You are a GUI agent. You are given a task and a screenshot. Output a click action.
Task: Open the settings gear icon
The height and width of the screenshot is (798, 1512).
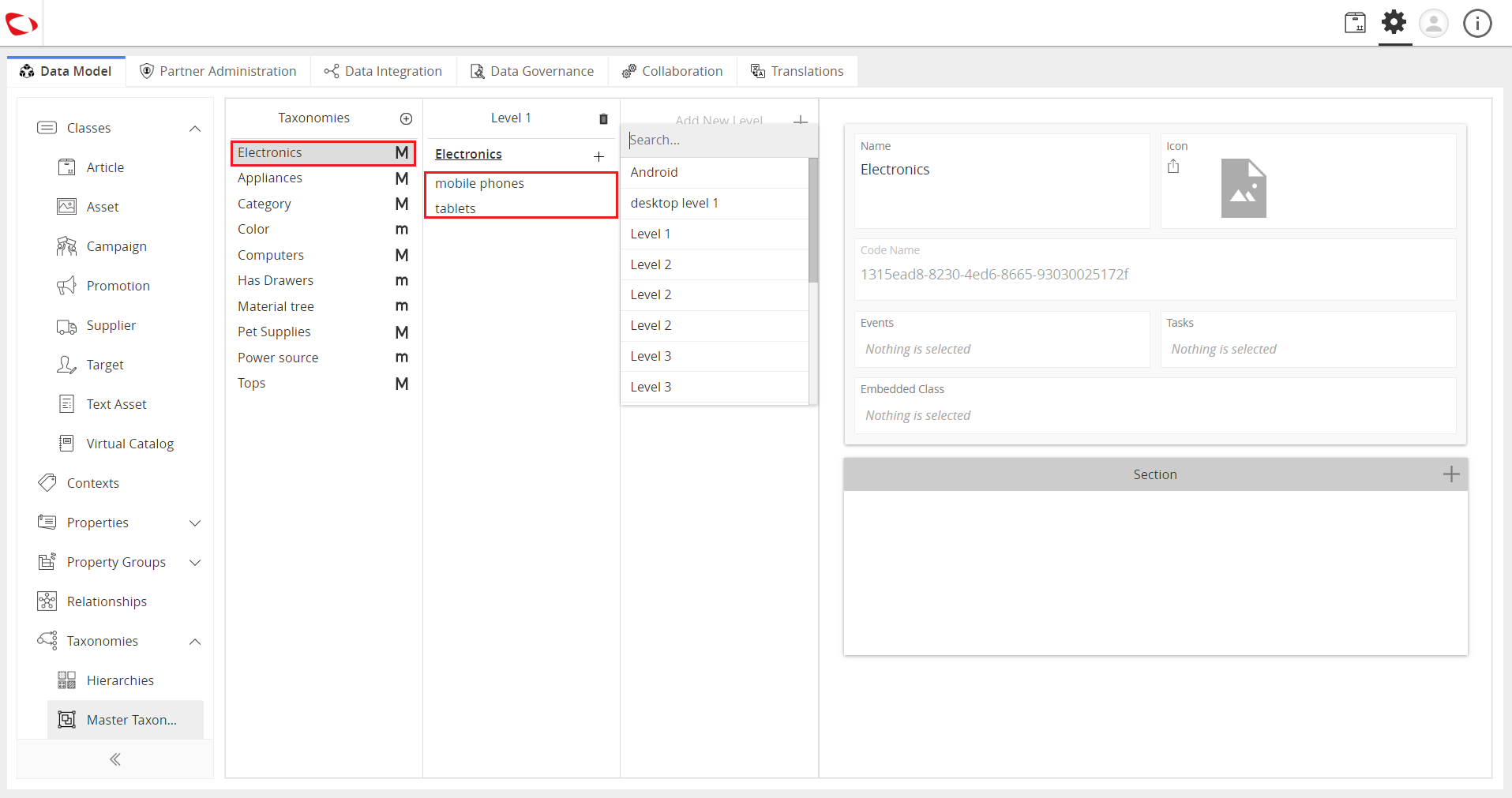(1394, 22)
